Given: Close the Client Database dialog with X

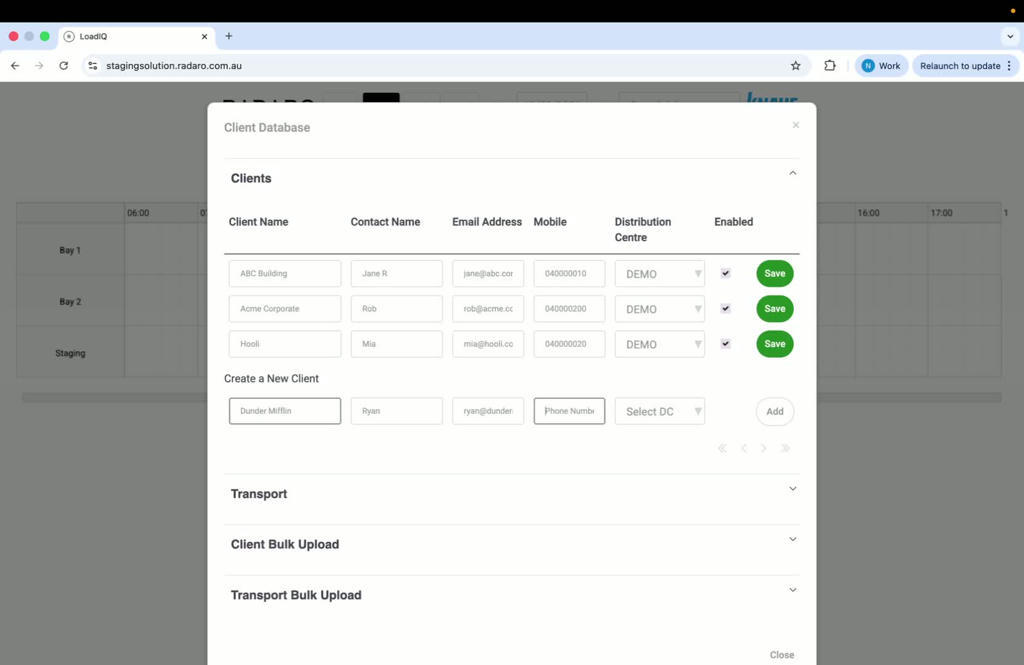Looking at the screenshot, I should click(x=795, y=125).
